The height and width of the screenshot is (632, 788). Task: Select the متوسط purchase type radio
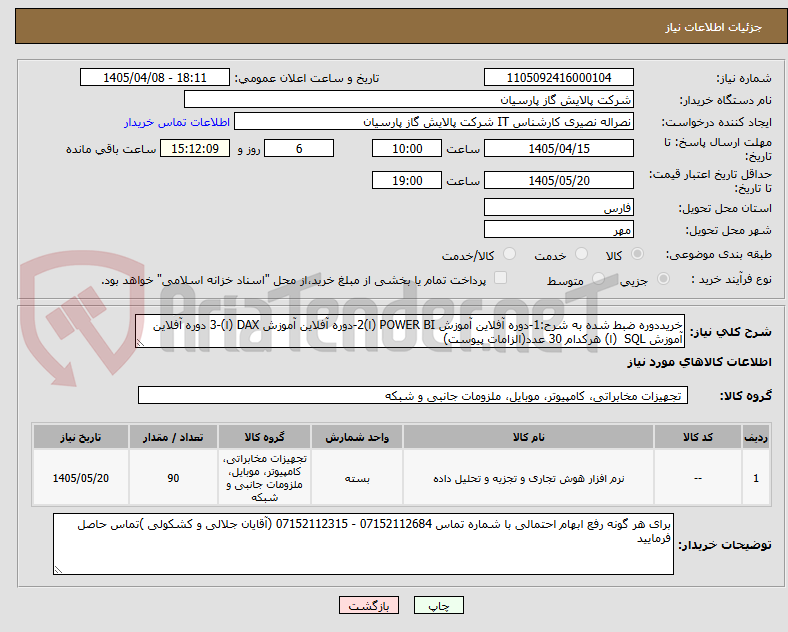[598, 279]
